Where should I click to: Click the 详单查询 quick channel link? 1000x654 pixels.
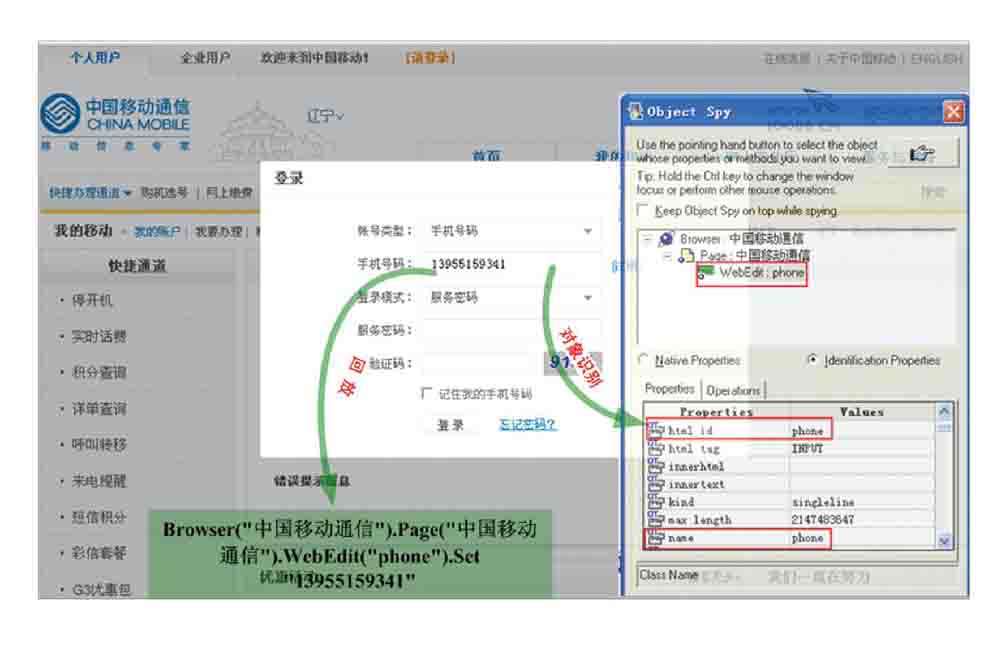point(99,408)
